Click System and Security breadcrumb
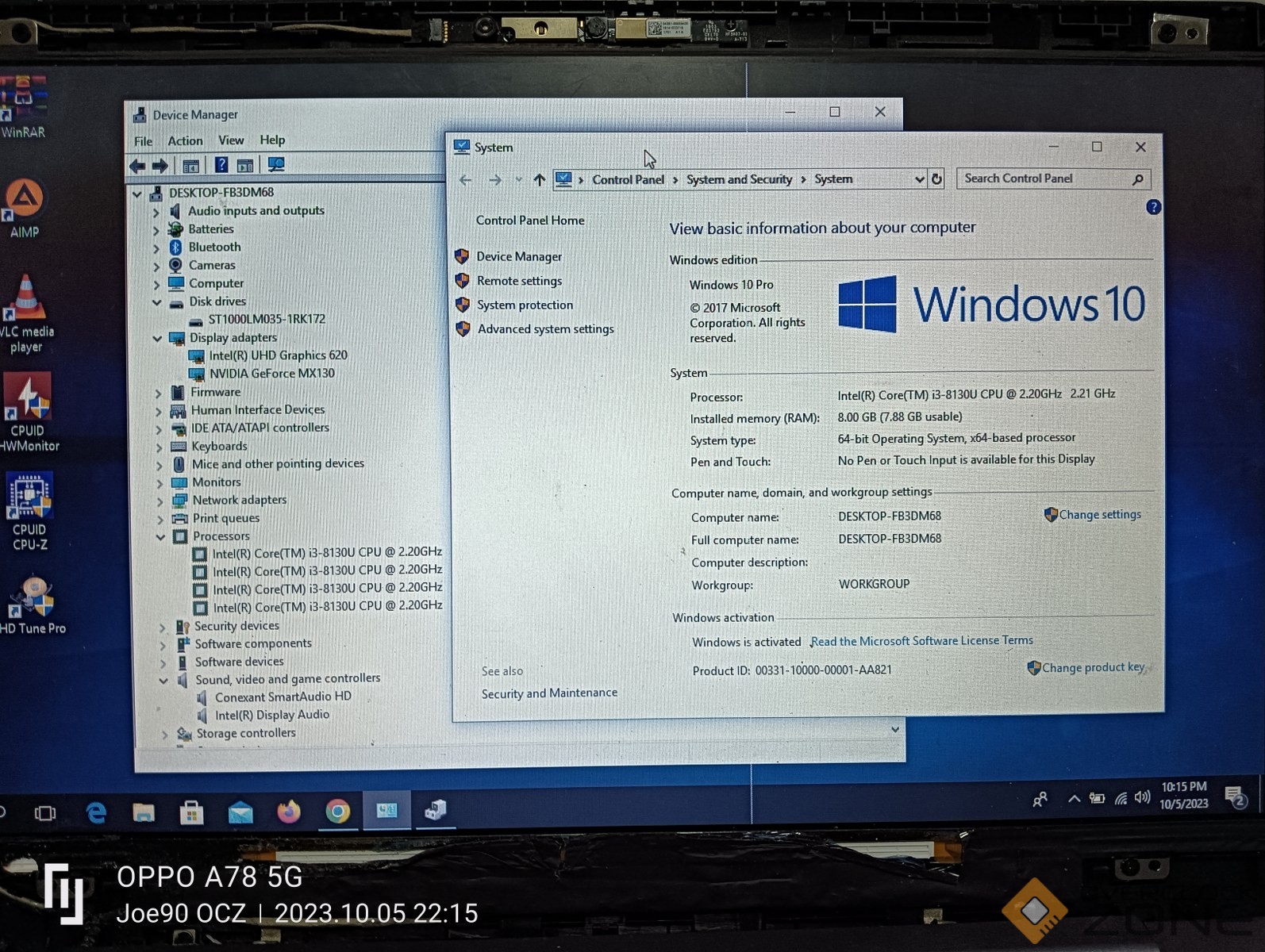 (x=739, y=180)
